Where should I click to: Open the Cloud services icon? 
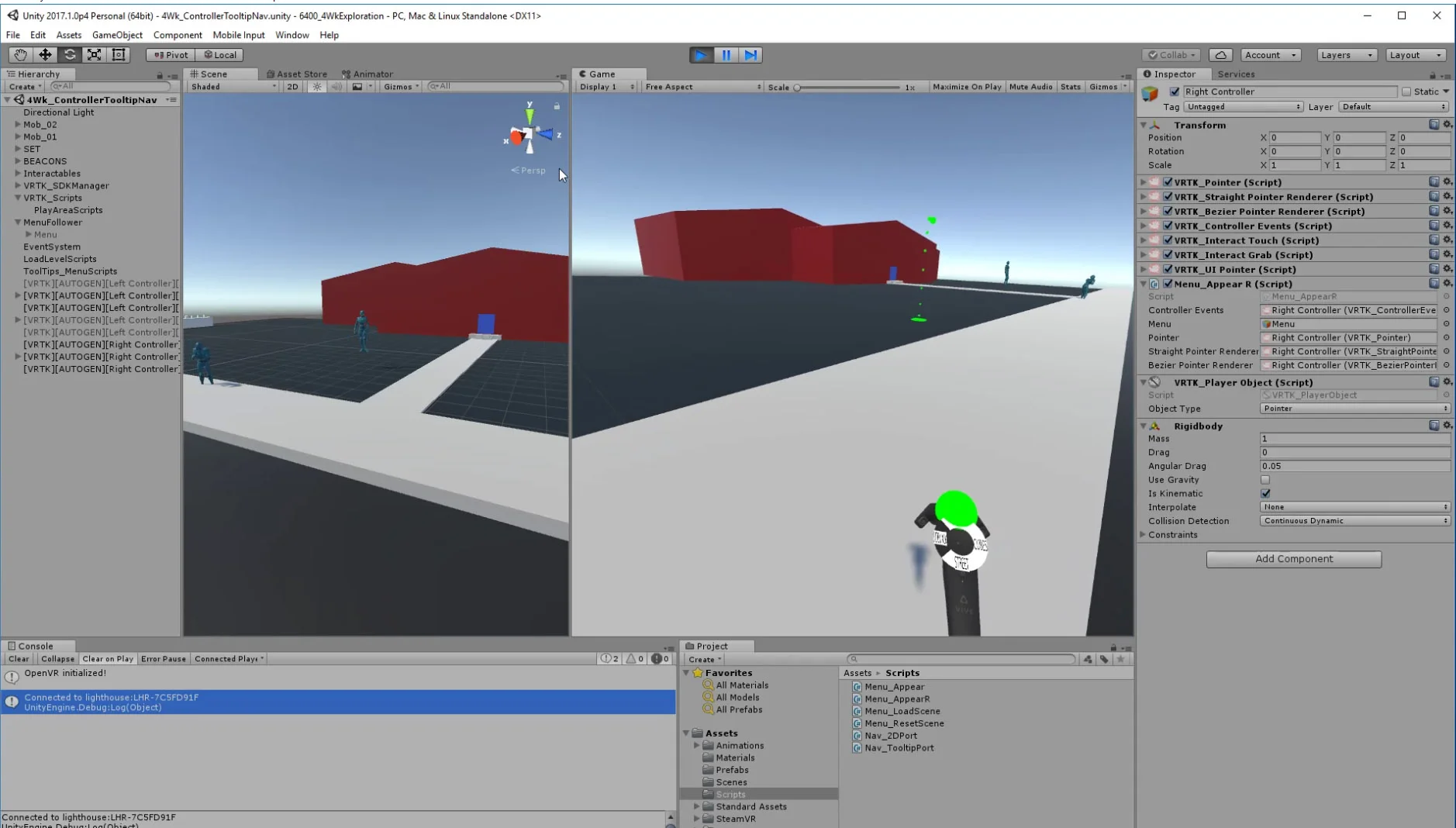(1220, 55)
